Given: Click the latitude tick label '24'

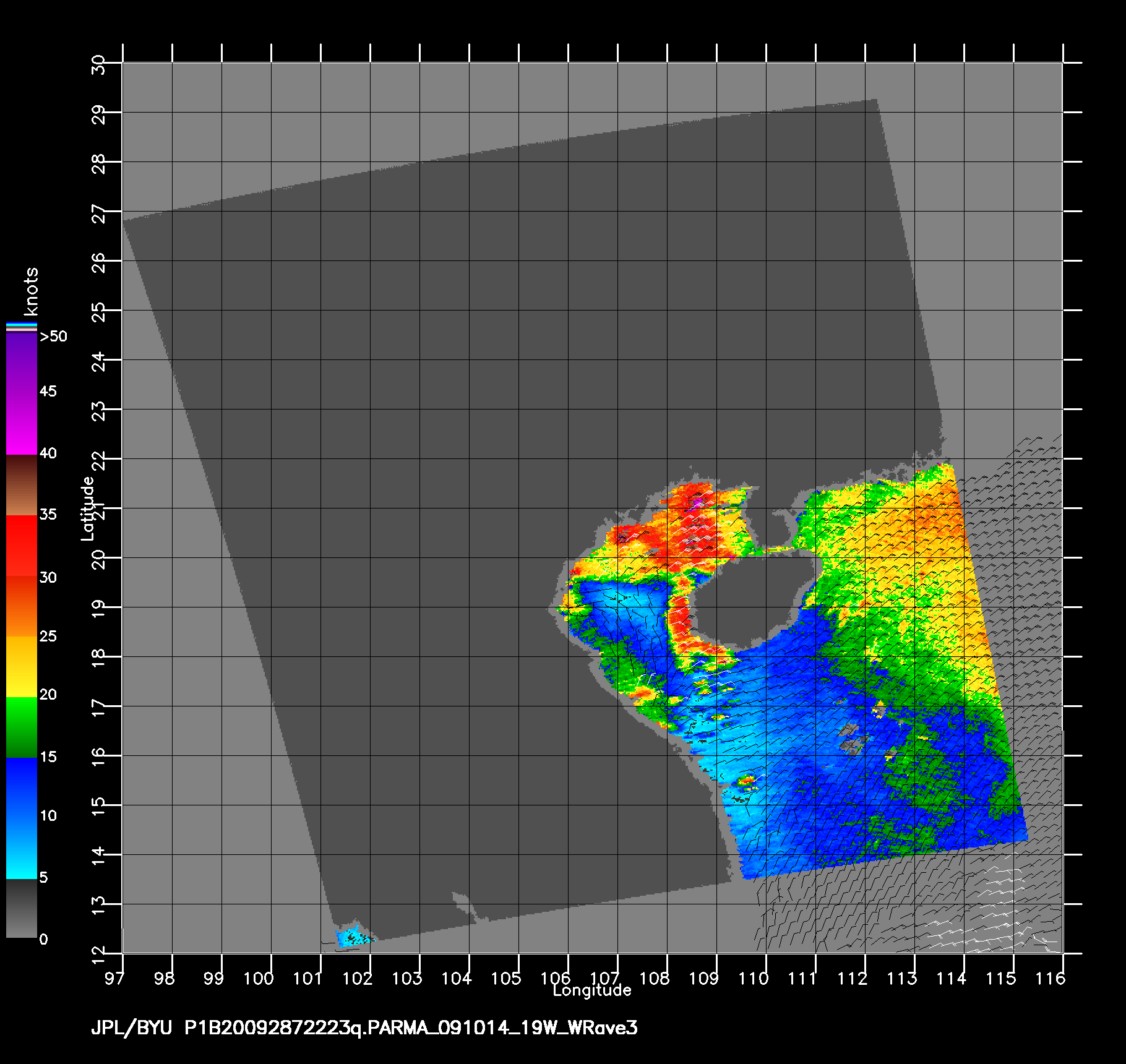Looking at the screenshot, I should coord(98,362).
